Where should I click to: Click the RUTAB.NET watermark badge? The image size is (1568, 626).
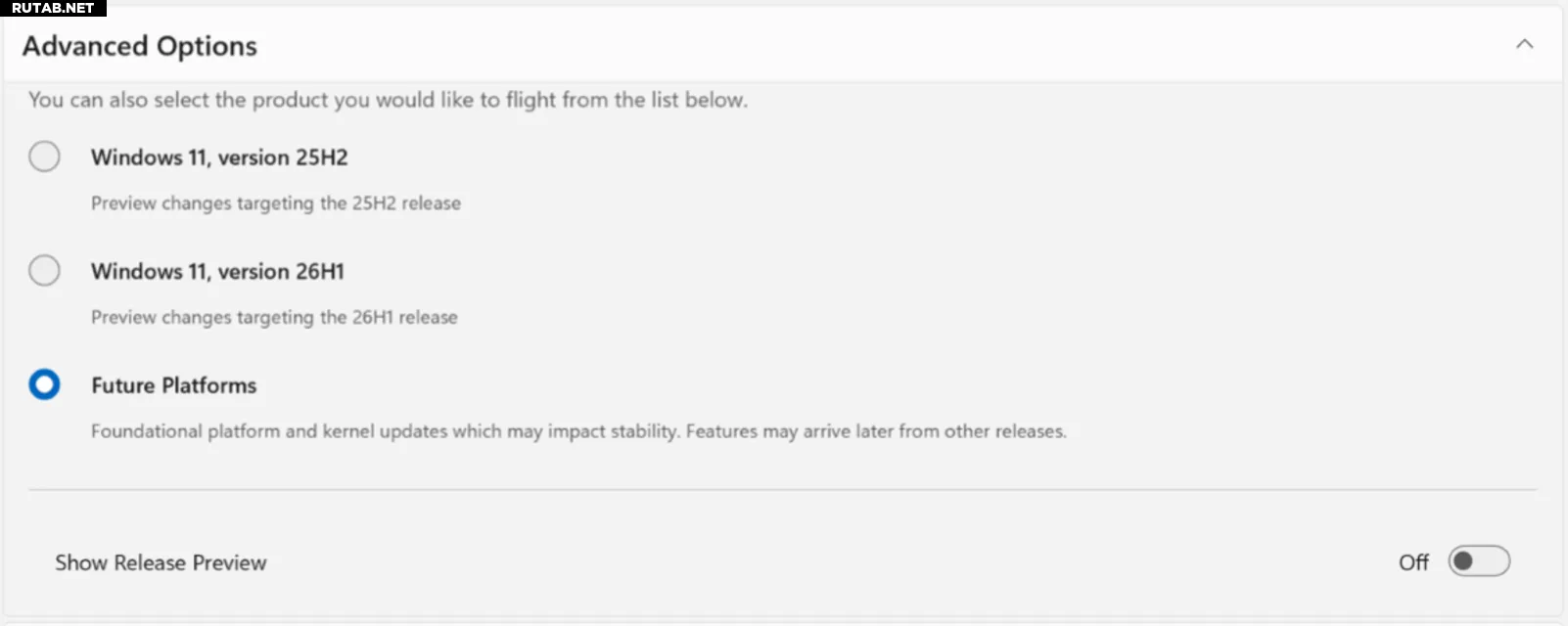(x=53, y=8)
